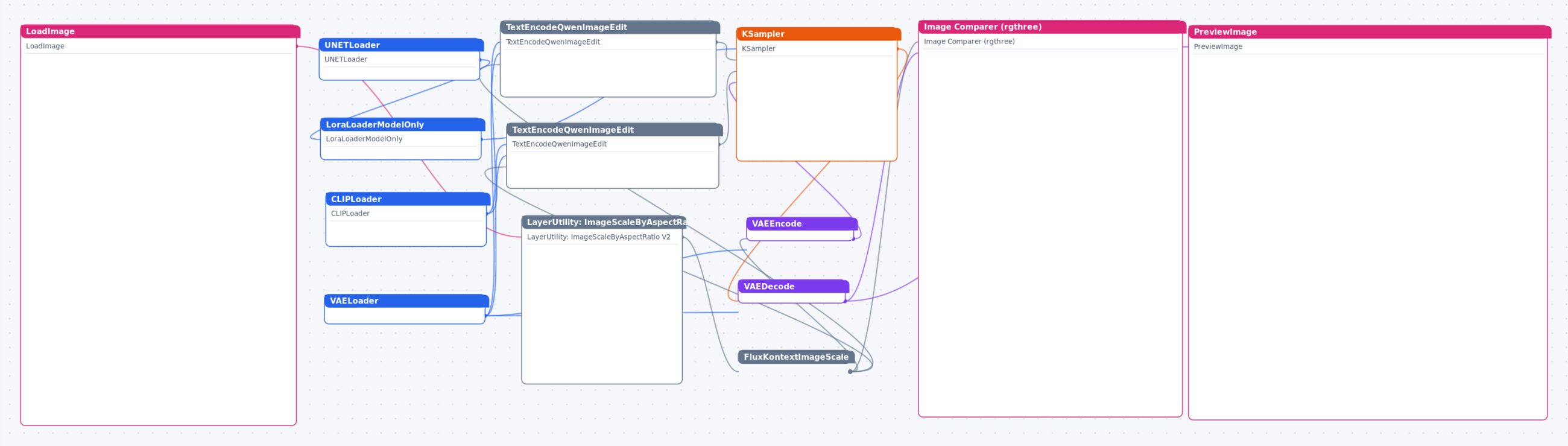The image size is (1568, 446).
Task: Select the lower TextEncodeQwenImageEdit node header
Action: (x=615, y=130)
